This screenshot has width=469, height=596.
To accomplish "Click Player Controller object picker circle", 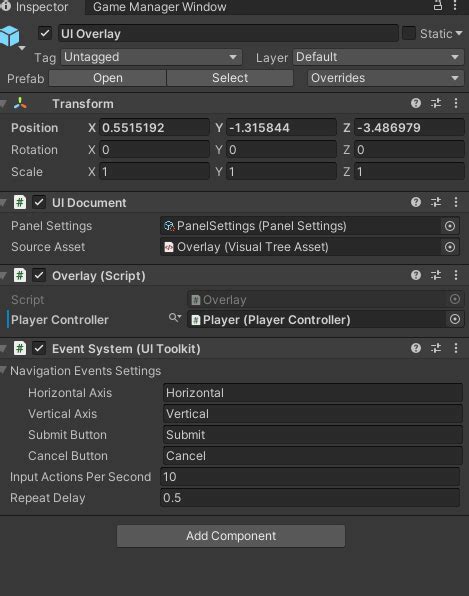I will coord(455,319).
